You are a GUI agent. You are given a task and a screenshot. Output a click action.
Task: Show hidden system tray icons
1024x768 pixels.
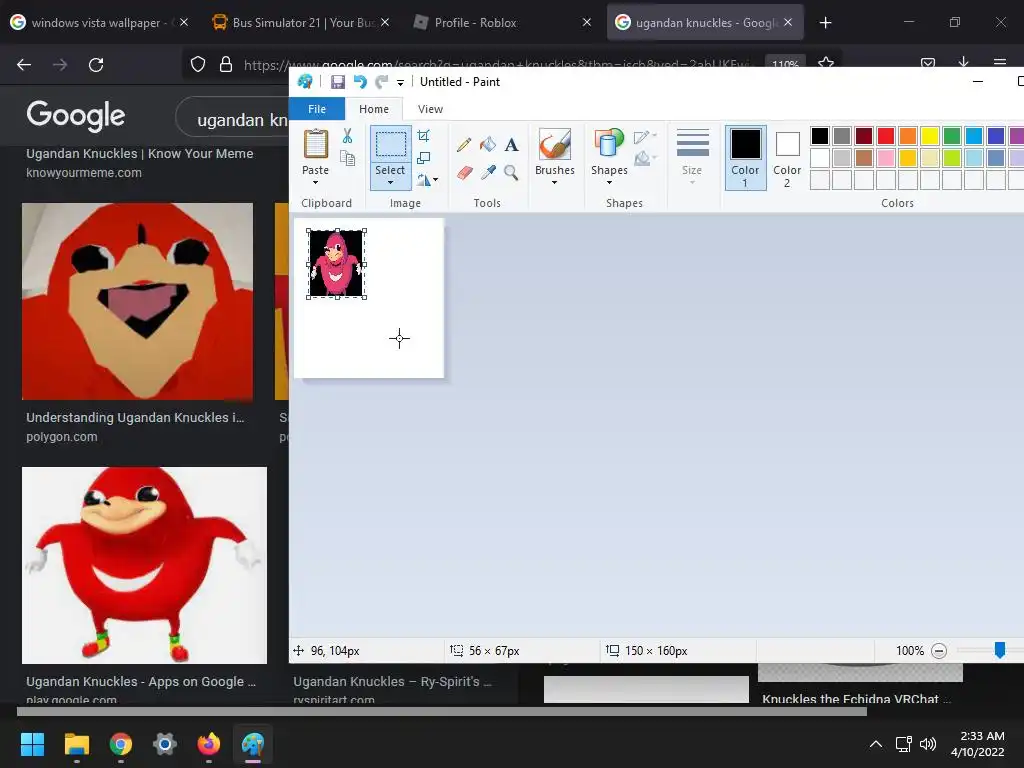point(876,744)
